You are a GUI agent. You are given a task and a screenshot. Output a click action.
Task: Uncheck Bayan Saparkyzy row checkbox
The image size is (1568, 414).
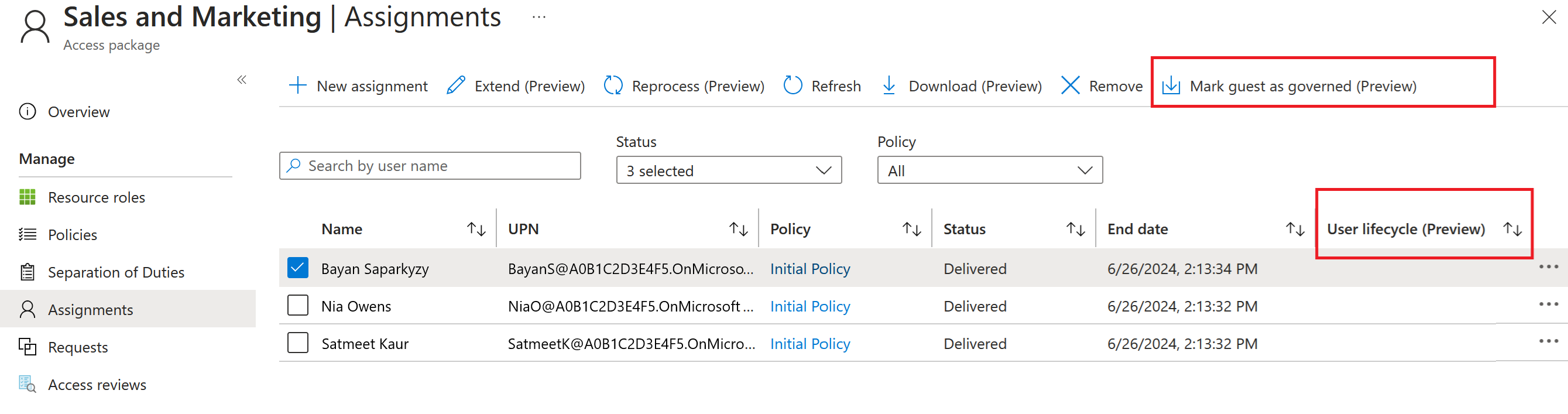point(298,268)
